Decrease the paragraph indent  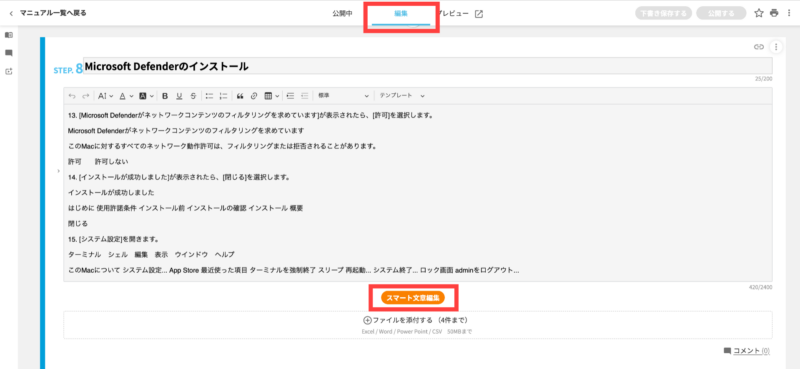(305, 96)
